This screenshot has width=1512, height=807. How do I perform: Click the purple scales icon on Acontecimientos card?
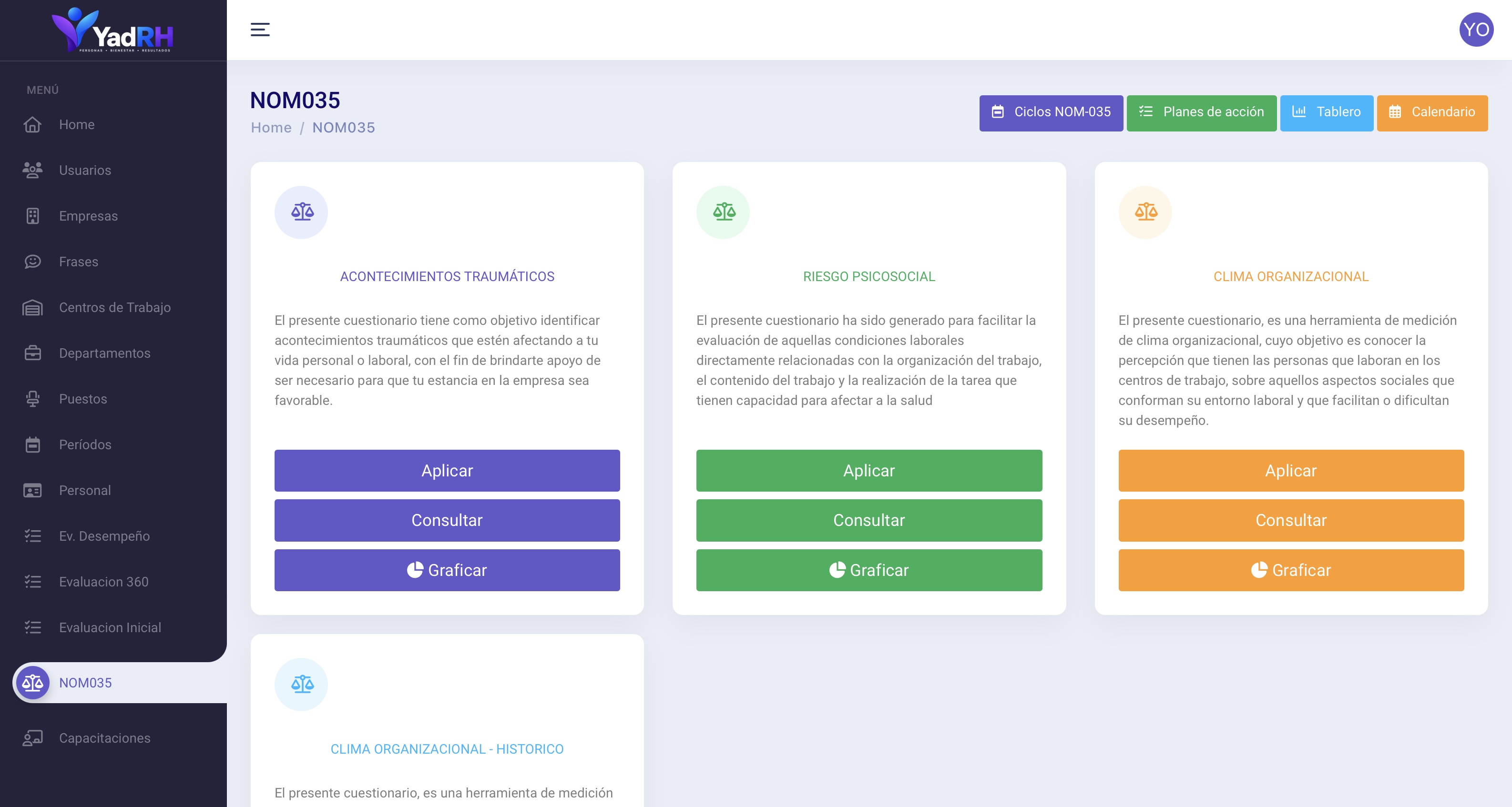pos(302,212)
